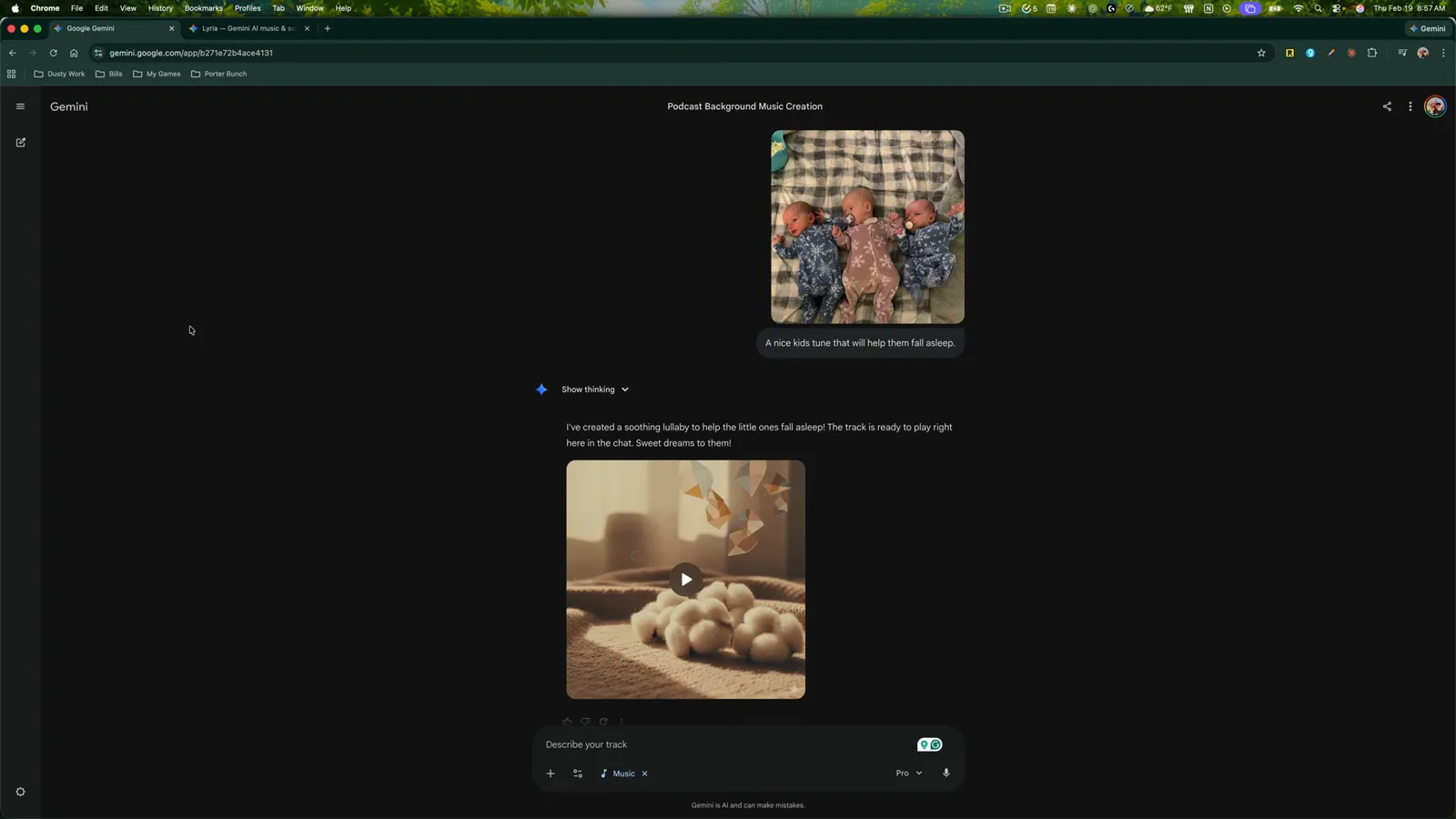The width and height of the screenshot is (1456, 819).
Task: Expand the Show thinking section
Action: 595,389
